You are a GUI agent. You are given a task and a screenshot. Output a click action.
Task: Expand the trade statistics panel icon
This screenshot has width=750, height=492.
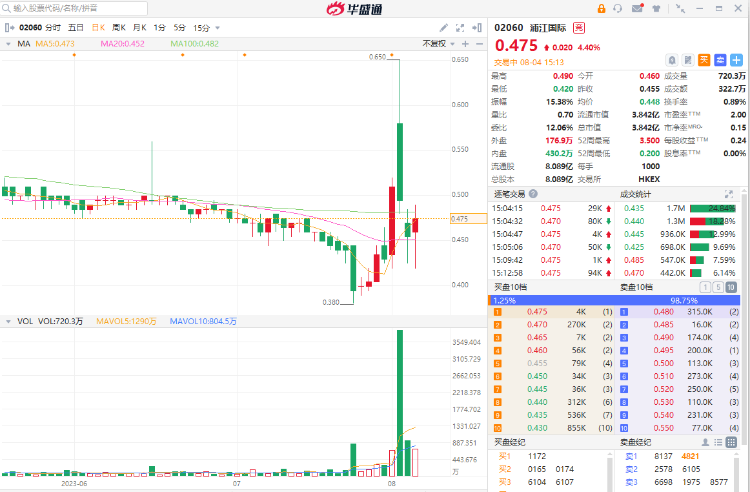click(x=729, y=194)
